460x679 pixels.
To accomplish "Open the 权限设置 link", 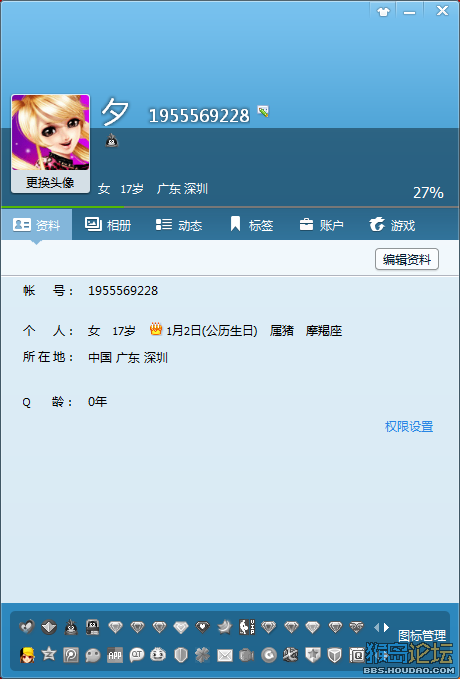I will click(x=409, y=427).
